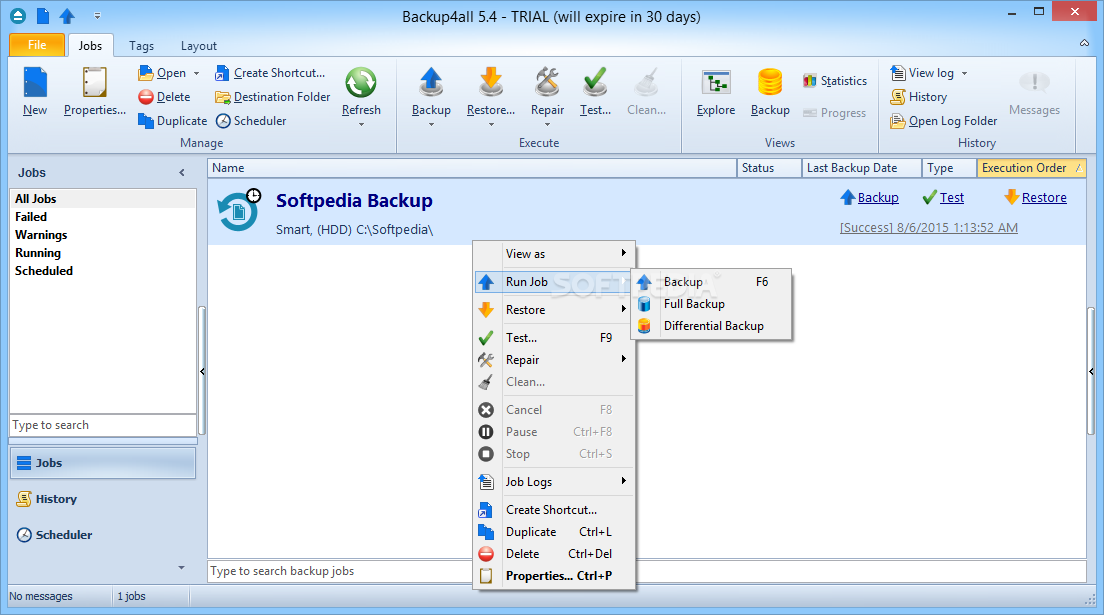Screen dimensions: 1104x615
Task: Open the Open button dropdown arrow
Action: point(196,73)
